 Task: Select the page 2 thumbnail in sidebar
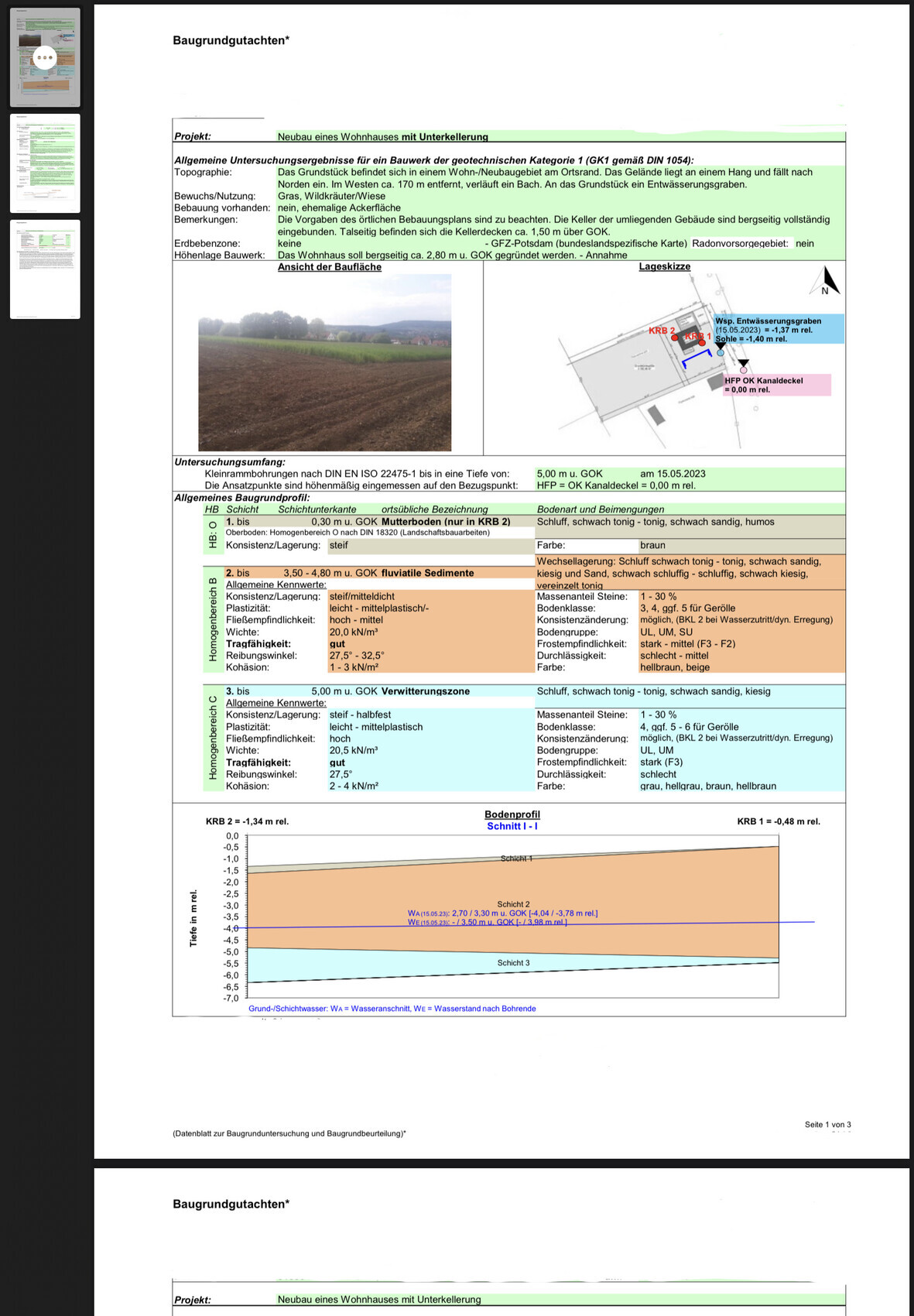45,163
